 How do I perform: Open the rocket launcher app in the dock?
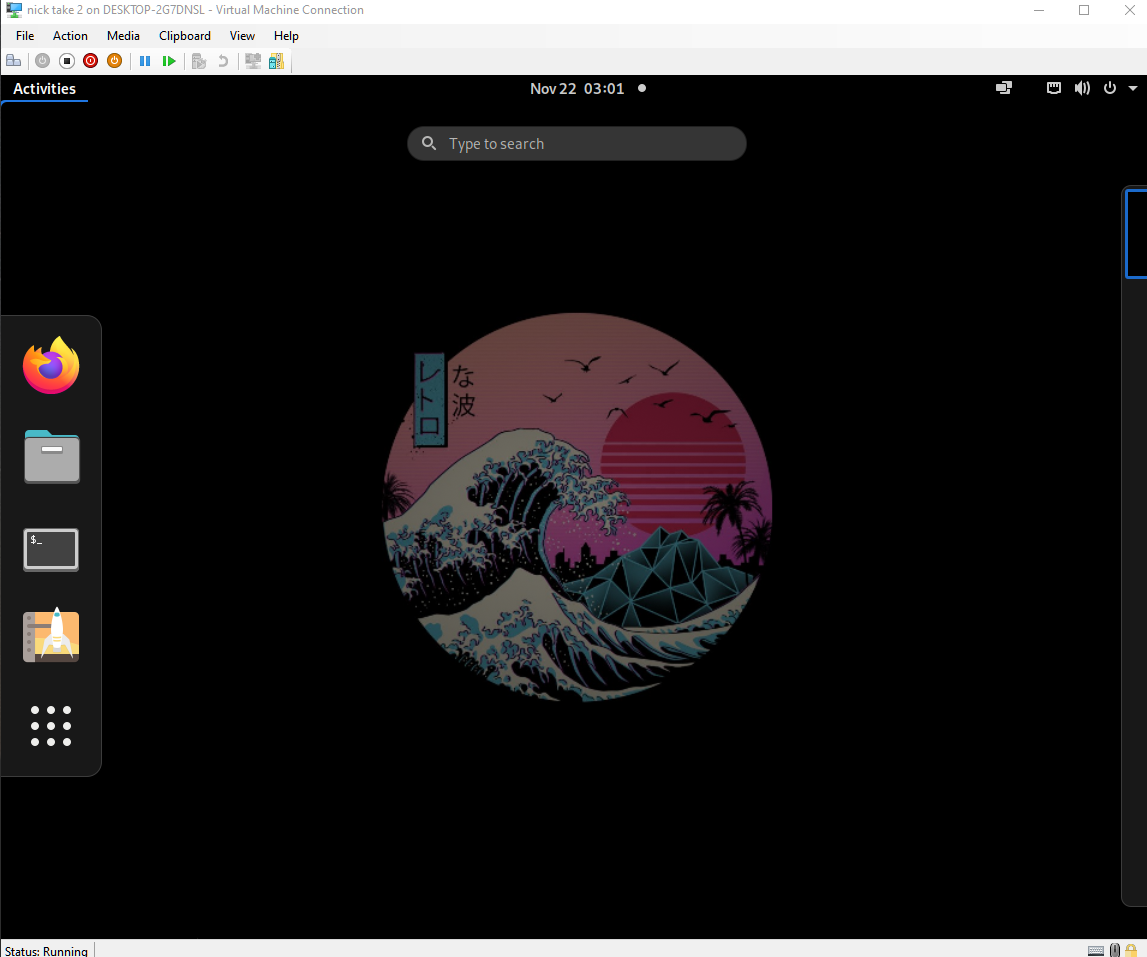coord(51,636)
